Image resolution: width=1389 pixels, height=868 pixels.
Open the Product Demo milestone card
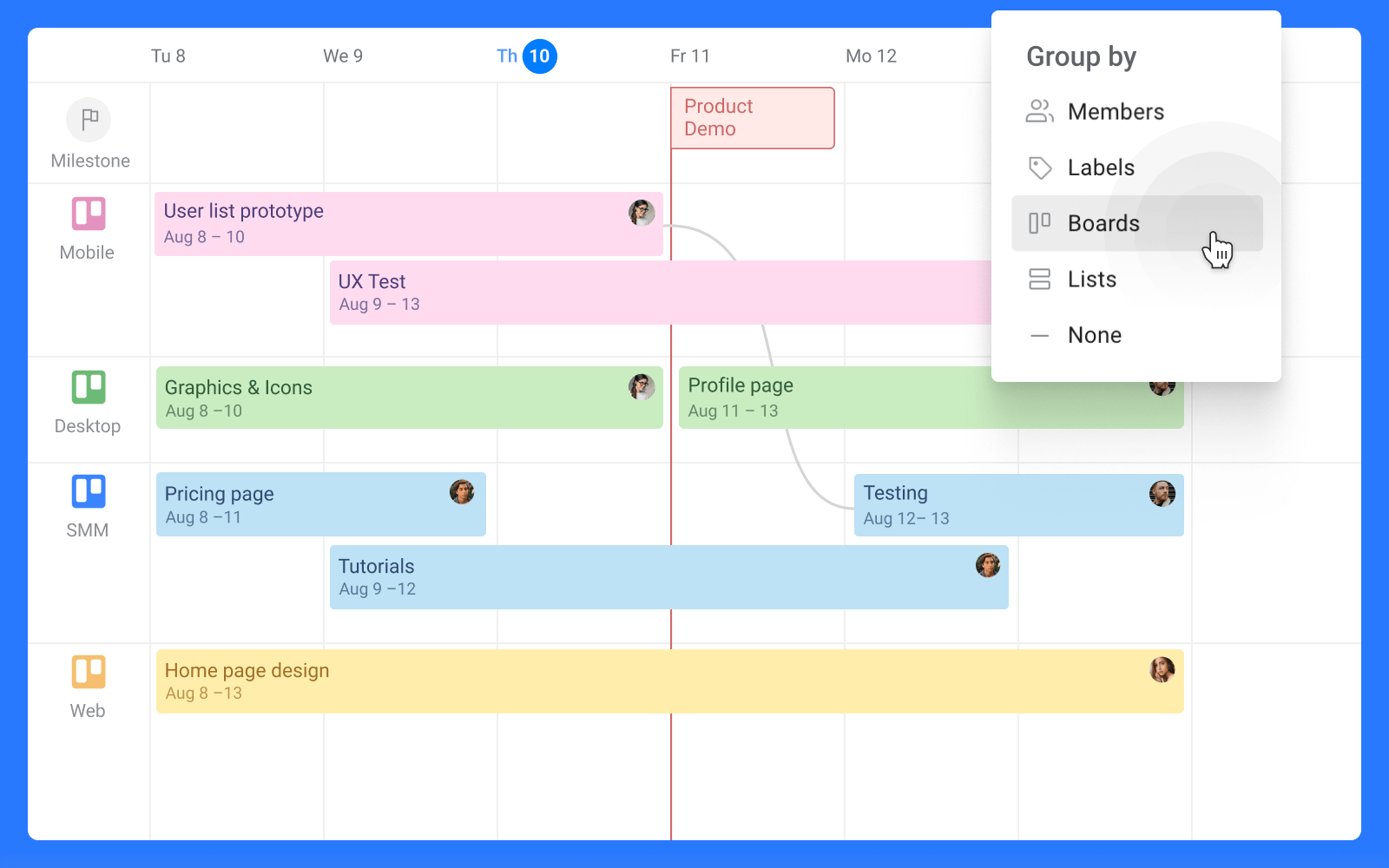tap(752, 117)
